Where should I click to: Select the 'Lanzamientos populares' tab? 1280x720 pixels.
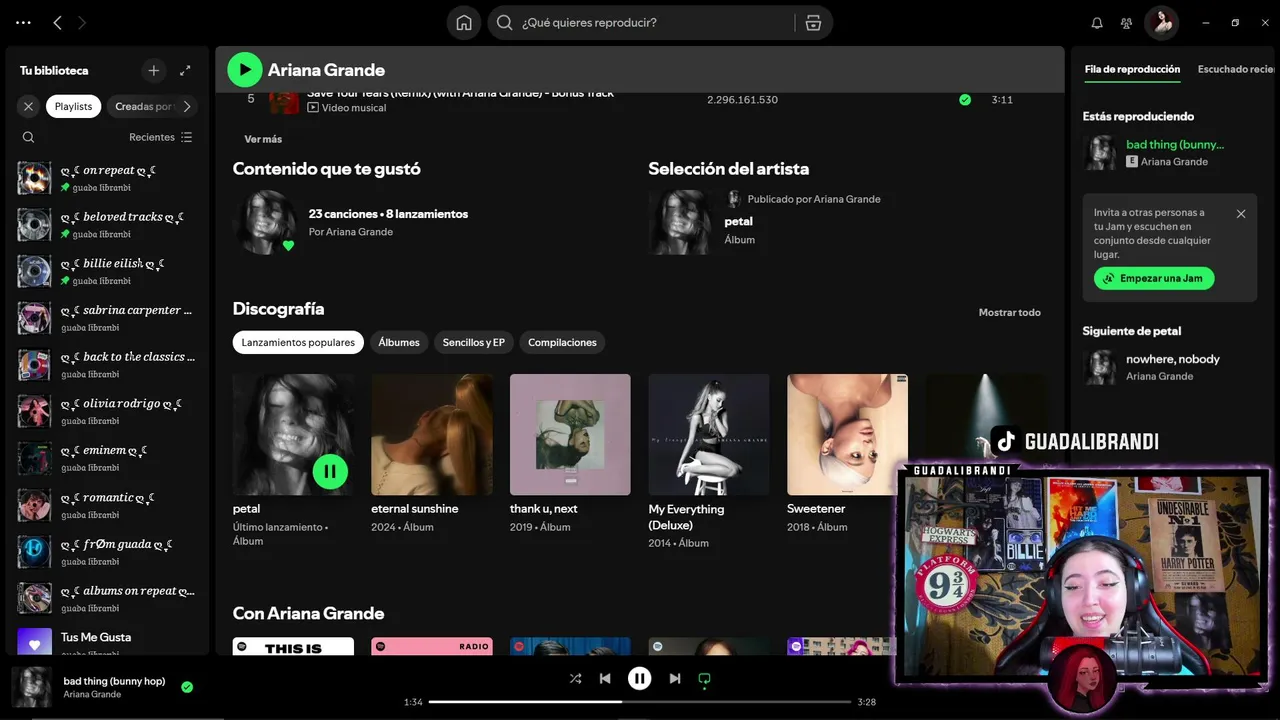tap(298, 342)
